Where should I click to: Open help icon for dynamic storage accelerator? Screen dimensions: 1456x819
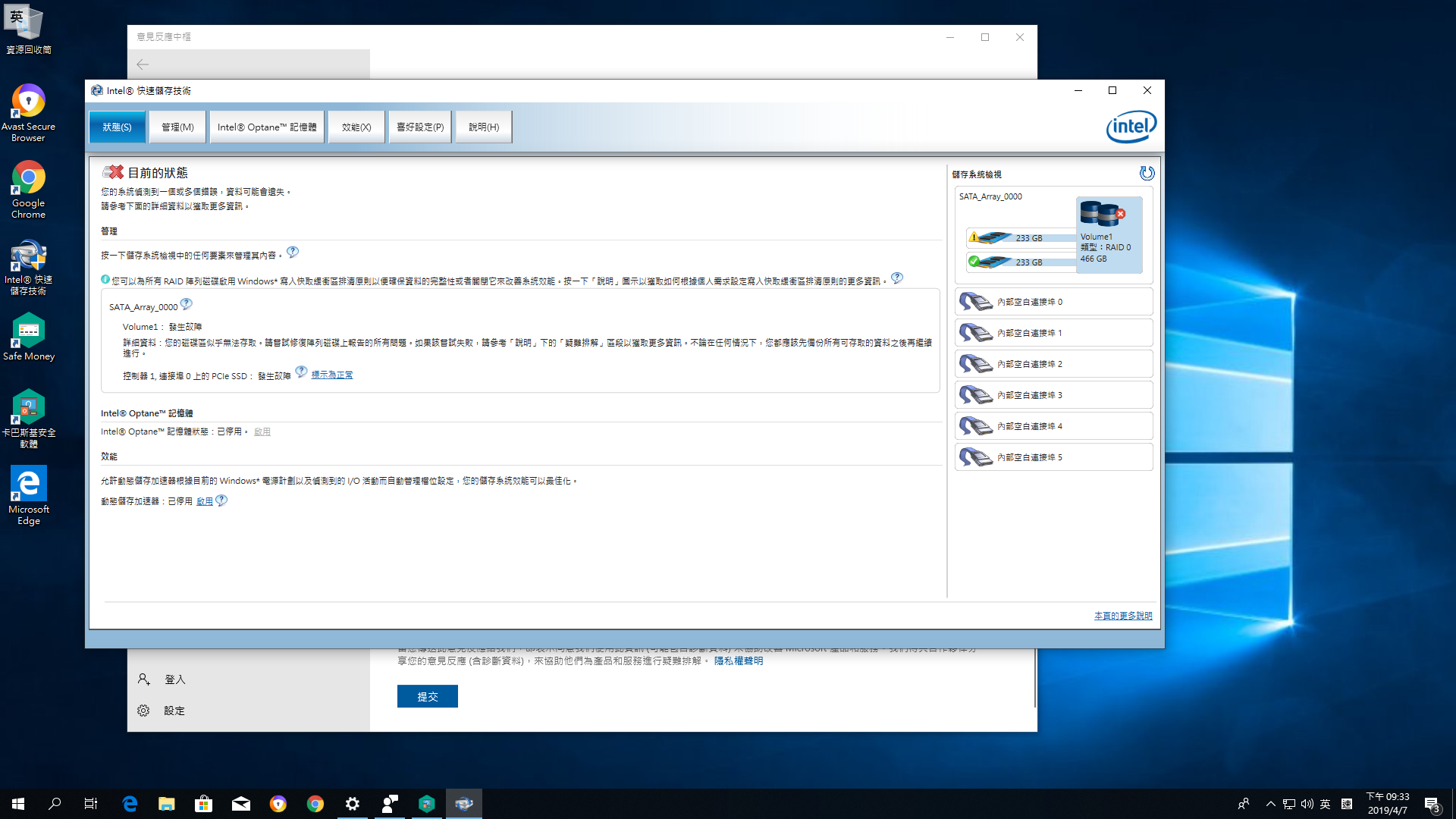click(x=221, y=500)
